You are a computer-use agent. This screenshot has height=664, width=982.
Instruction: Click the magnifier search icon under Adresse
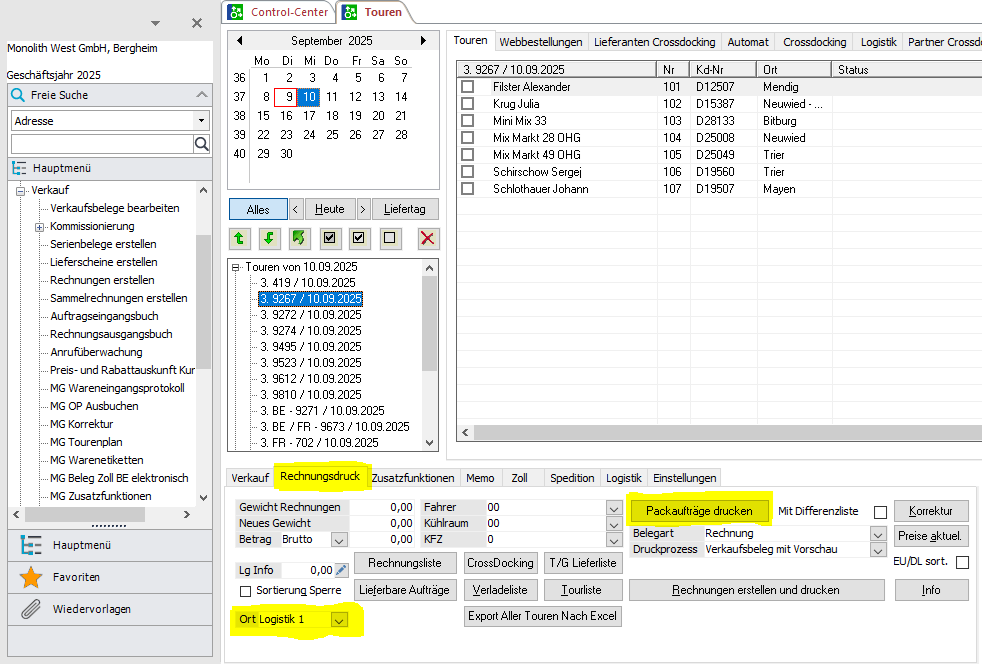click(x=201, y=144)
